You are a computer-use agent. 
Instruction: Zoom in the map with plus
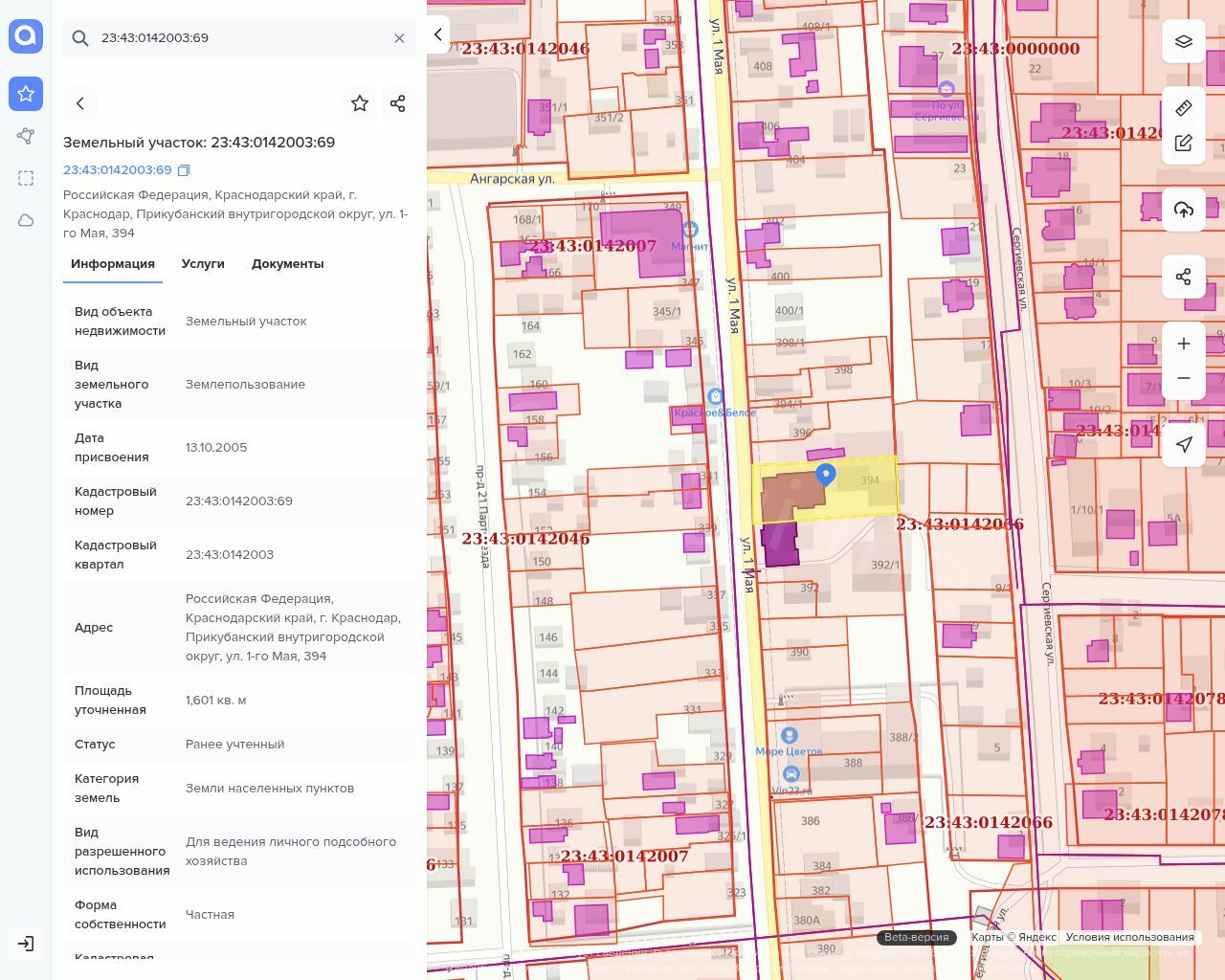[1184, 344]
